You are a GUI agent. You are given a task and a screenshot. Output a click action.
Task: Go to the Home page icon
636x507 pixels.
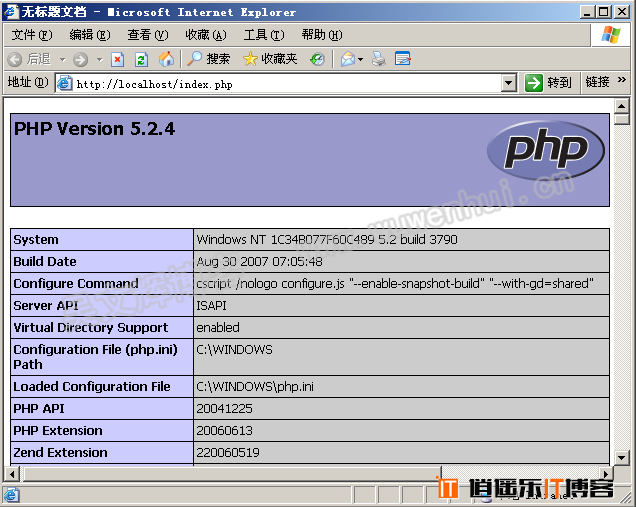[166, 59]
